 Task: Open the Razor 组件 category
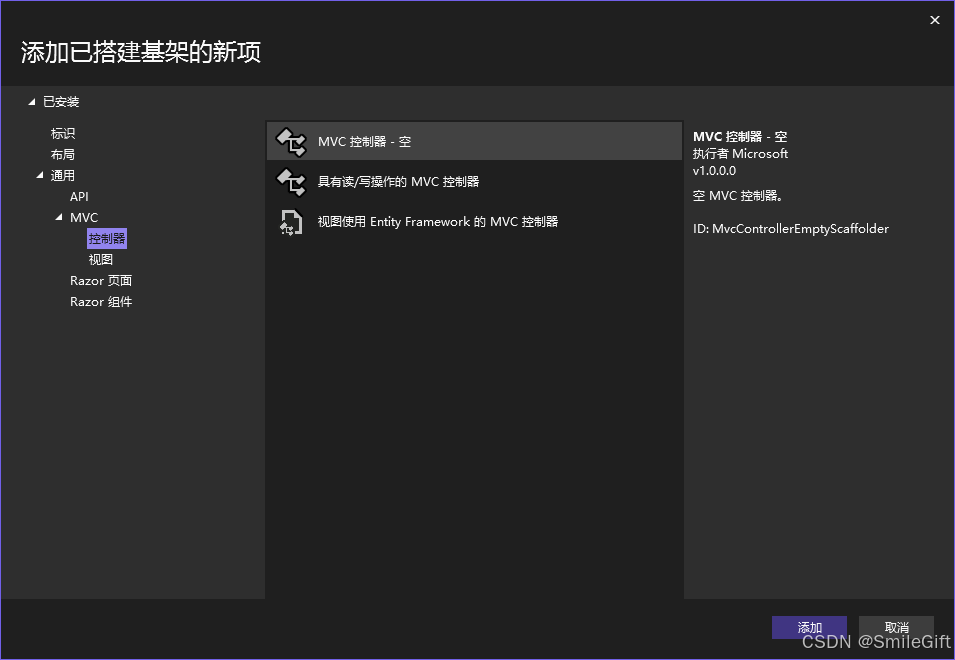101,301
